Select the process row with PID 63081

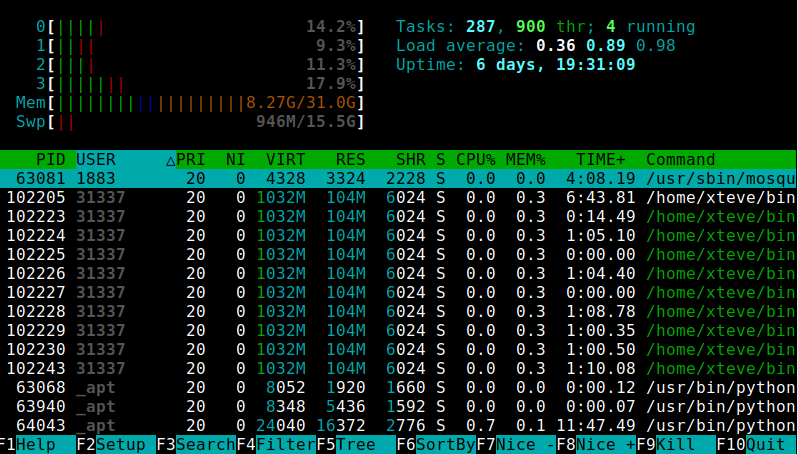pos(399,179)
